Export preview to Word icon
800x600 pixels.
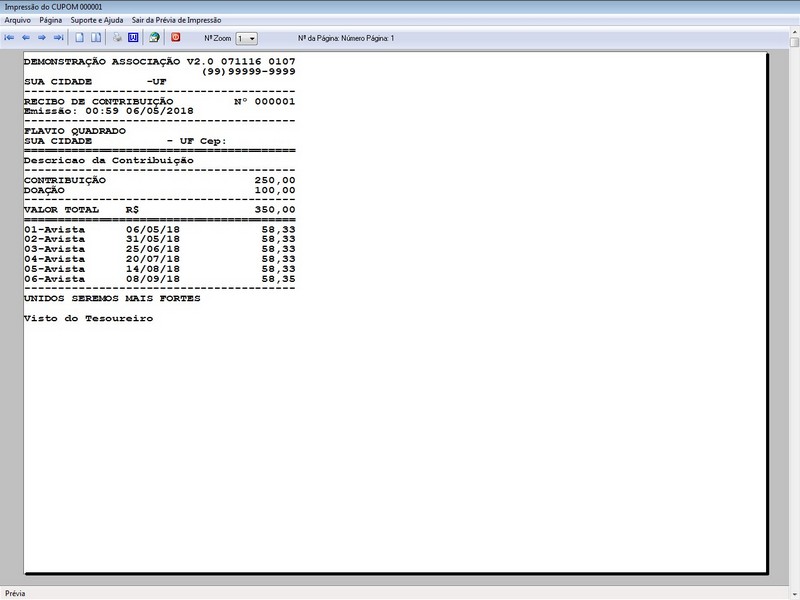pos(133,38)
